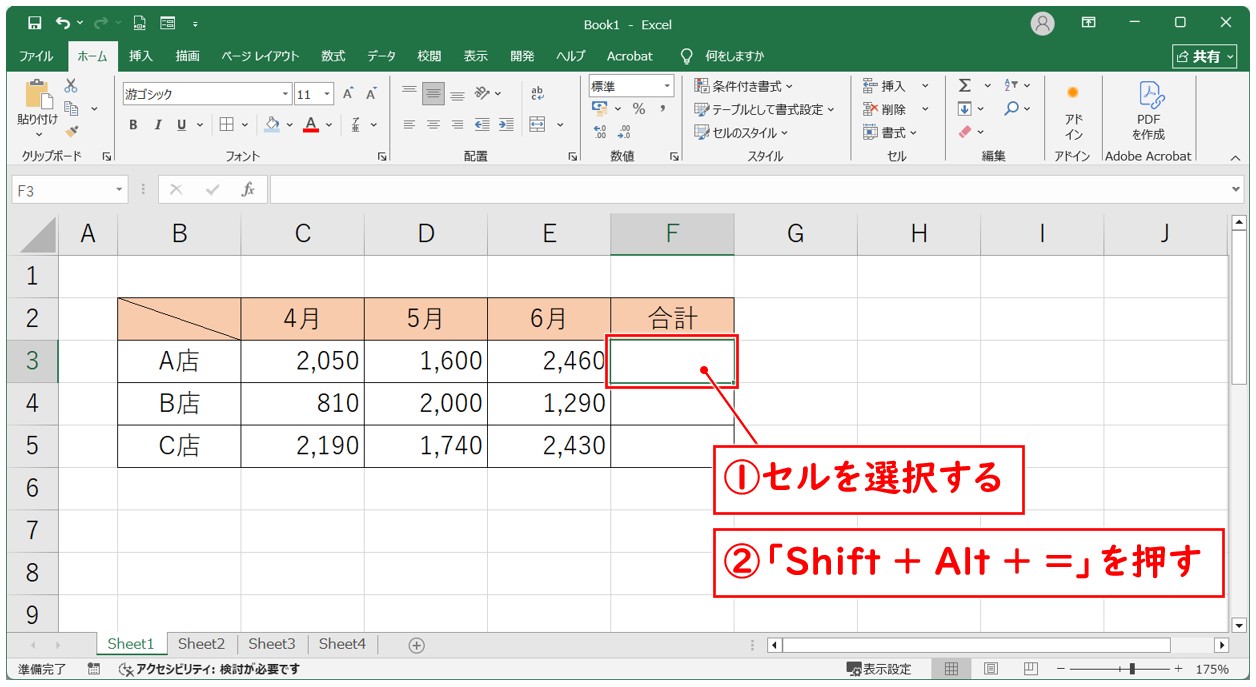The width and height of the screenshot is (1256, 687).
Task: Click the Name Box showing F3
Action: 62,189
